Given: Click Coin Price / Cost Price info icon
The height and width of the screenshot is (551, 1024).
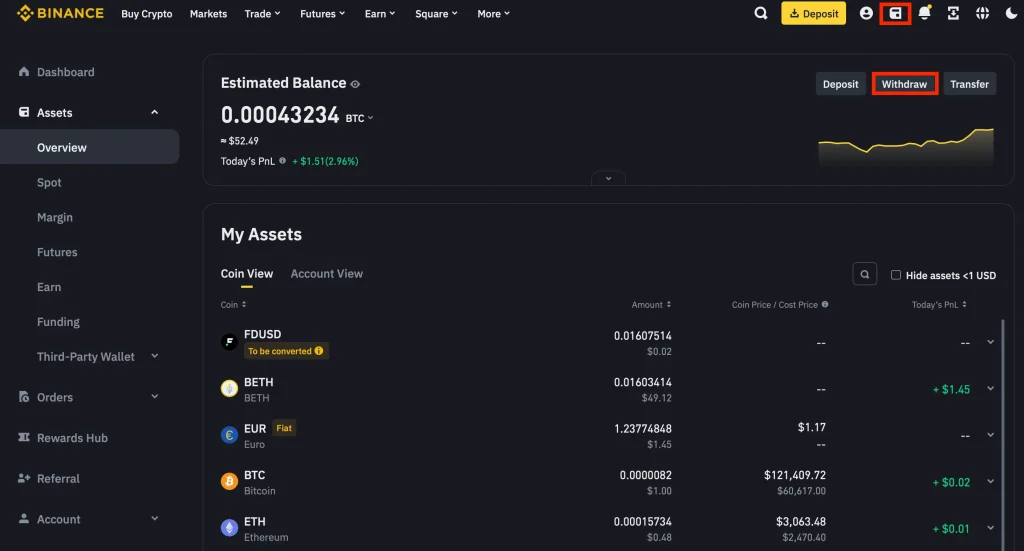Looking at the screenshot, I should click(825, 304).
